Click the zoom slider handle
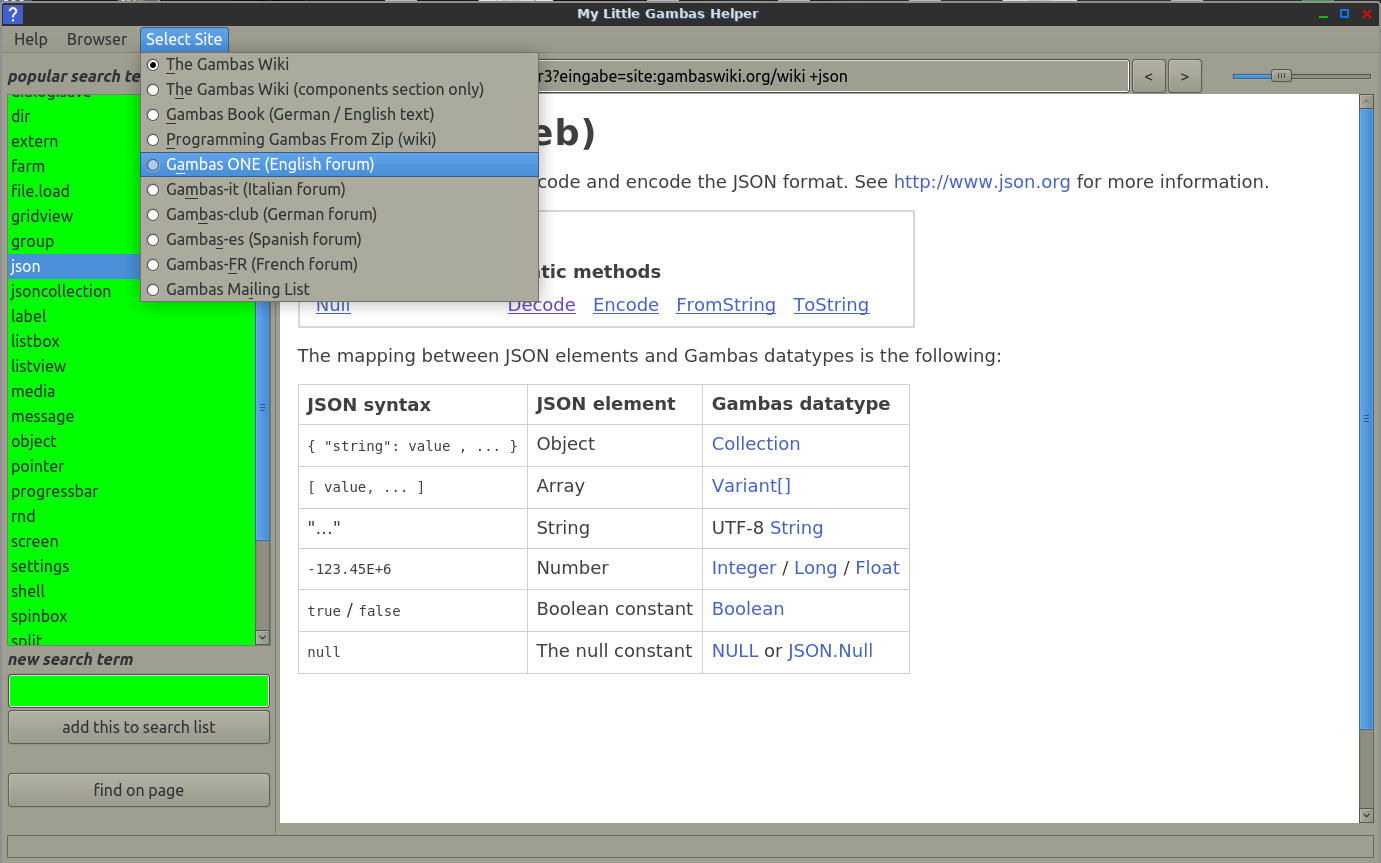 tap(1281, 76)
